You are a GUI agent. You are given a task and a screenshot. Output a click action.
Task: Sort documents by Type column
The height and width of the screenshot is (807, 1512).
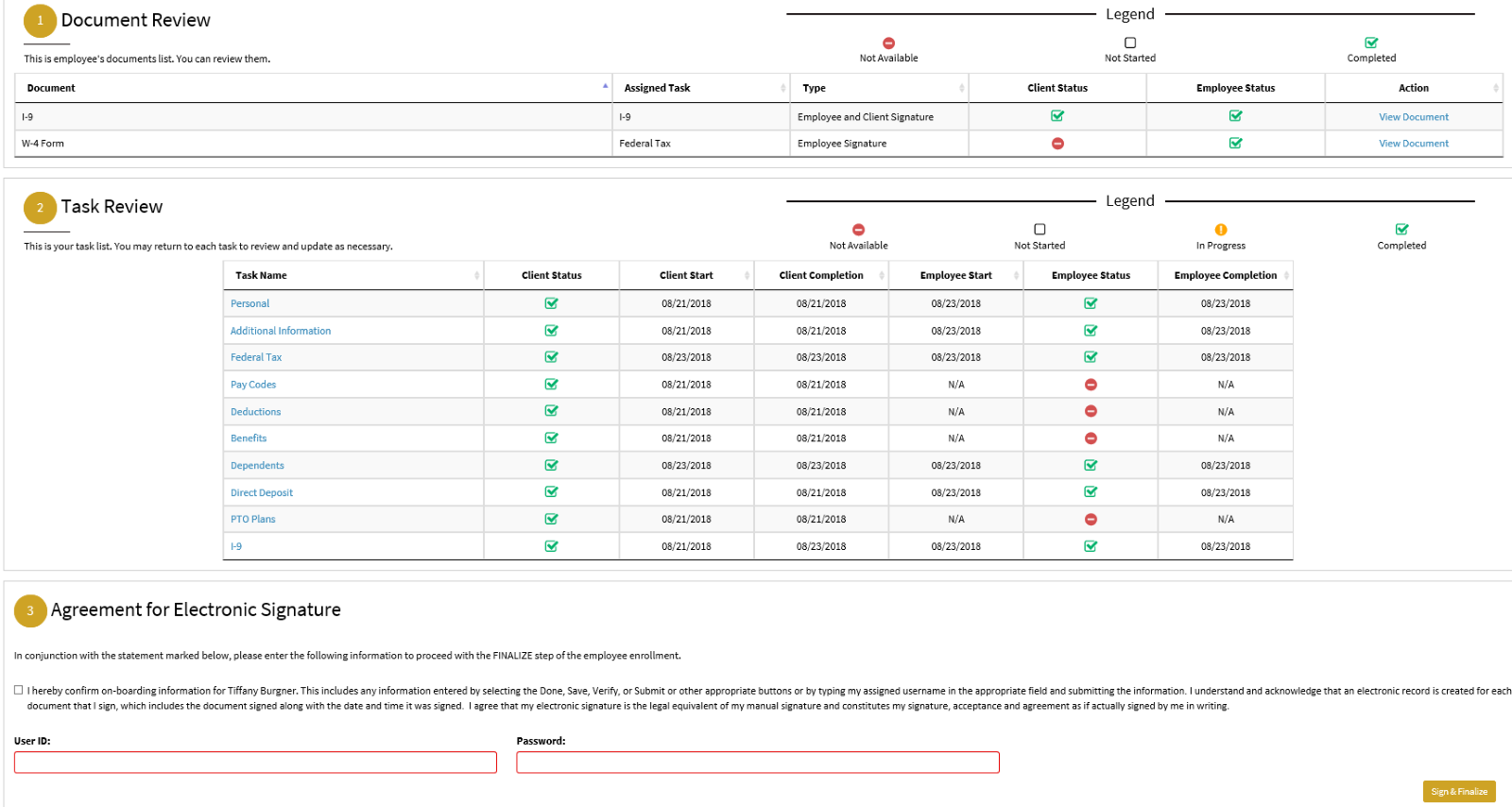tap(879, 88)
